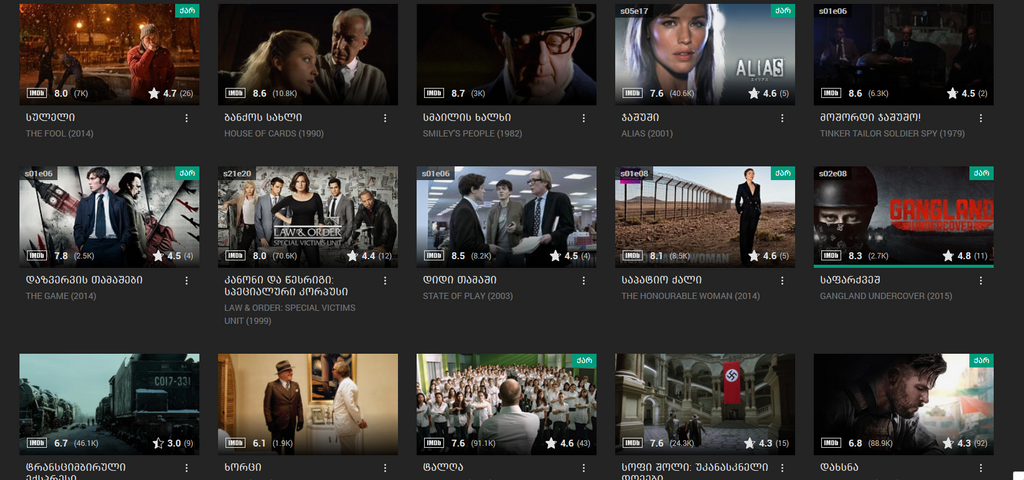This screenshot has width=1024, height=480.
Task: Open the ტალღა classroom poster thumbnail
Action: 507,404
